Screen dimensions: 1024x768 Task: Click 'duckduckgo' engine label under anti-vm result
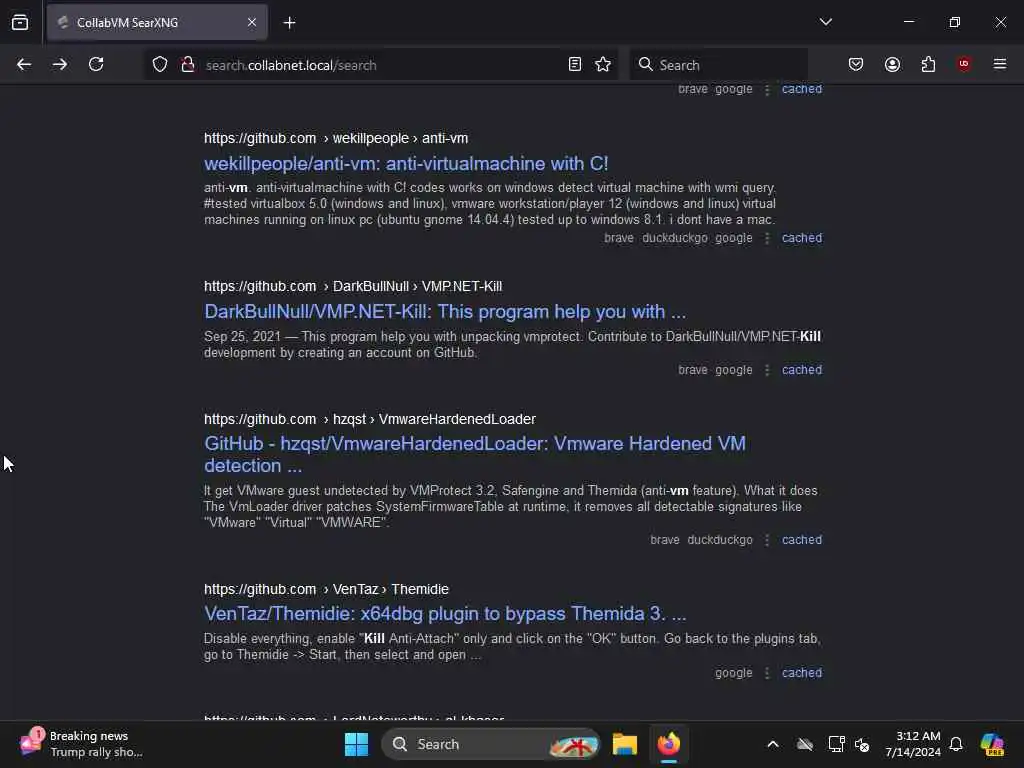point(675,238)
